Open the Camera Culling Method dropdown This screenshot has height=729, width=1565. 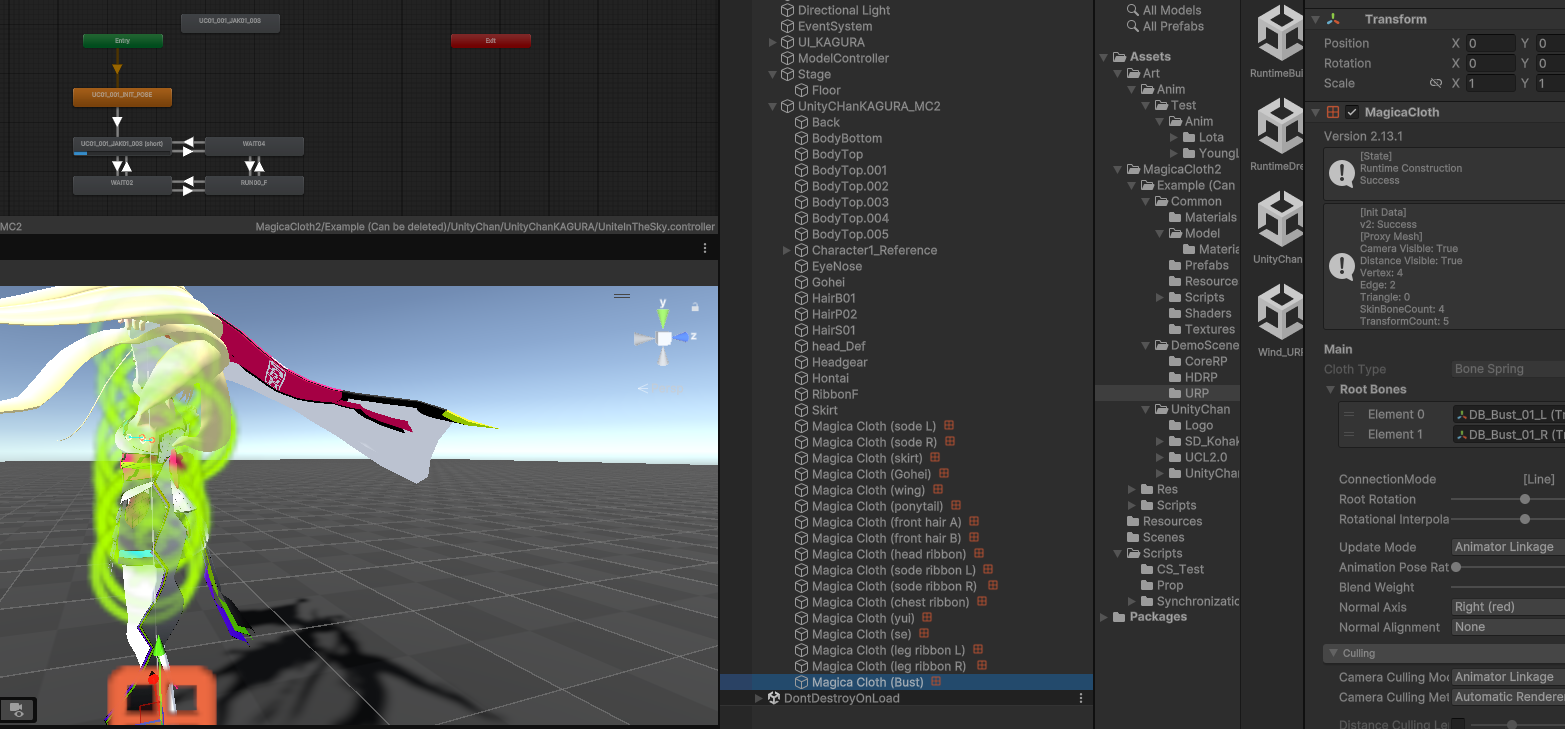pyautogui.click(x=1508, y=697)
